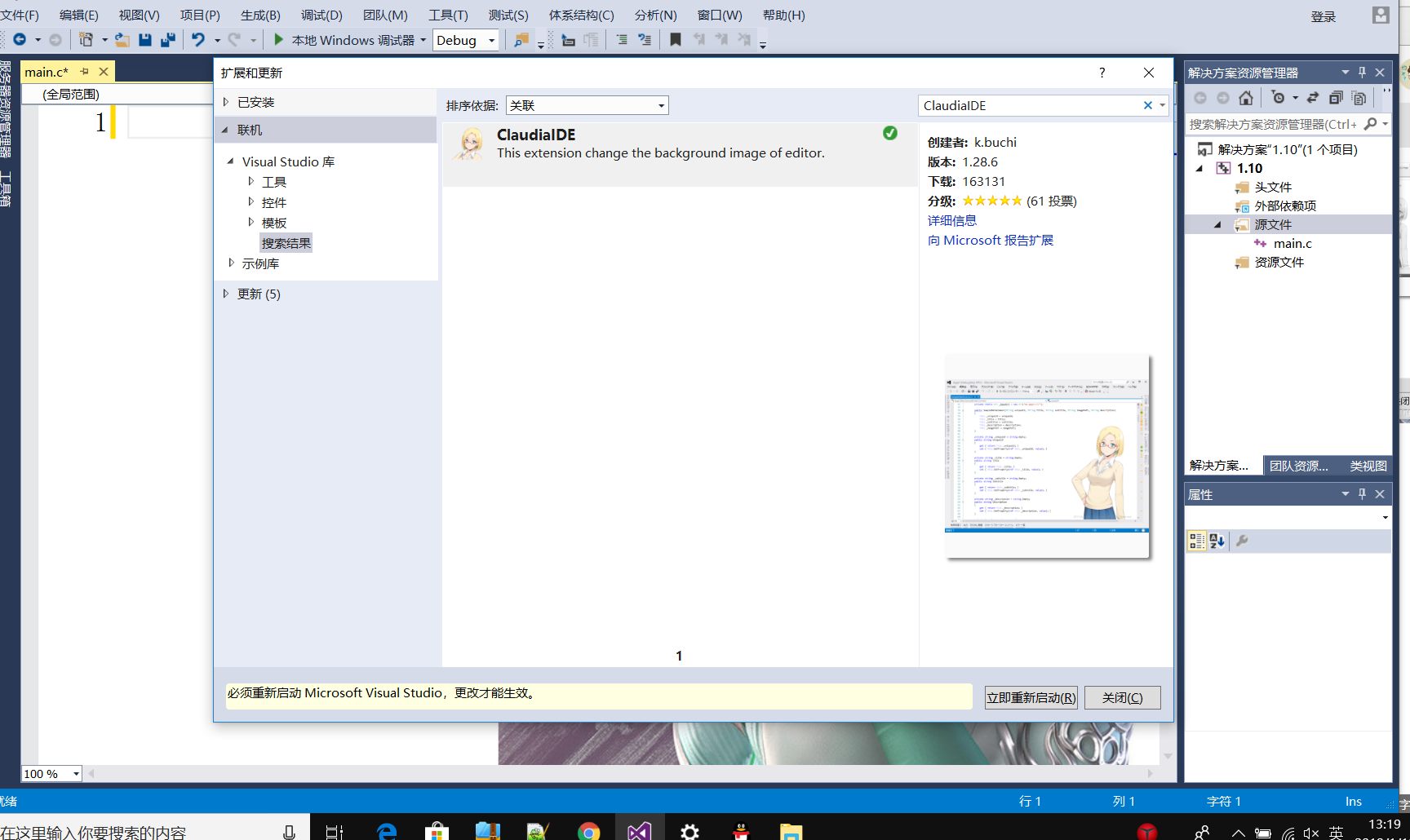Image resolution: width=1410 pixels, height=840 pixels.
Task: Click the 登录 sign-in link
Action: tap(1324, 16)
